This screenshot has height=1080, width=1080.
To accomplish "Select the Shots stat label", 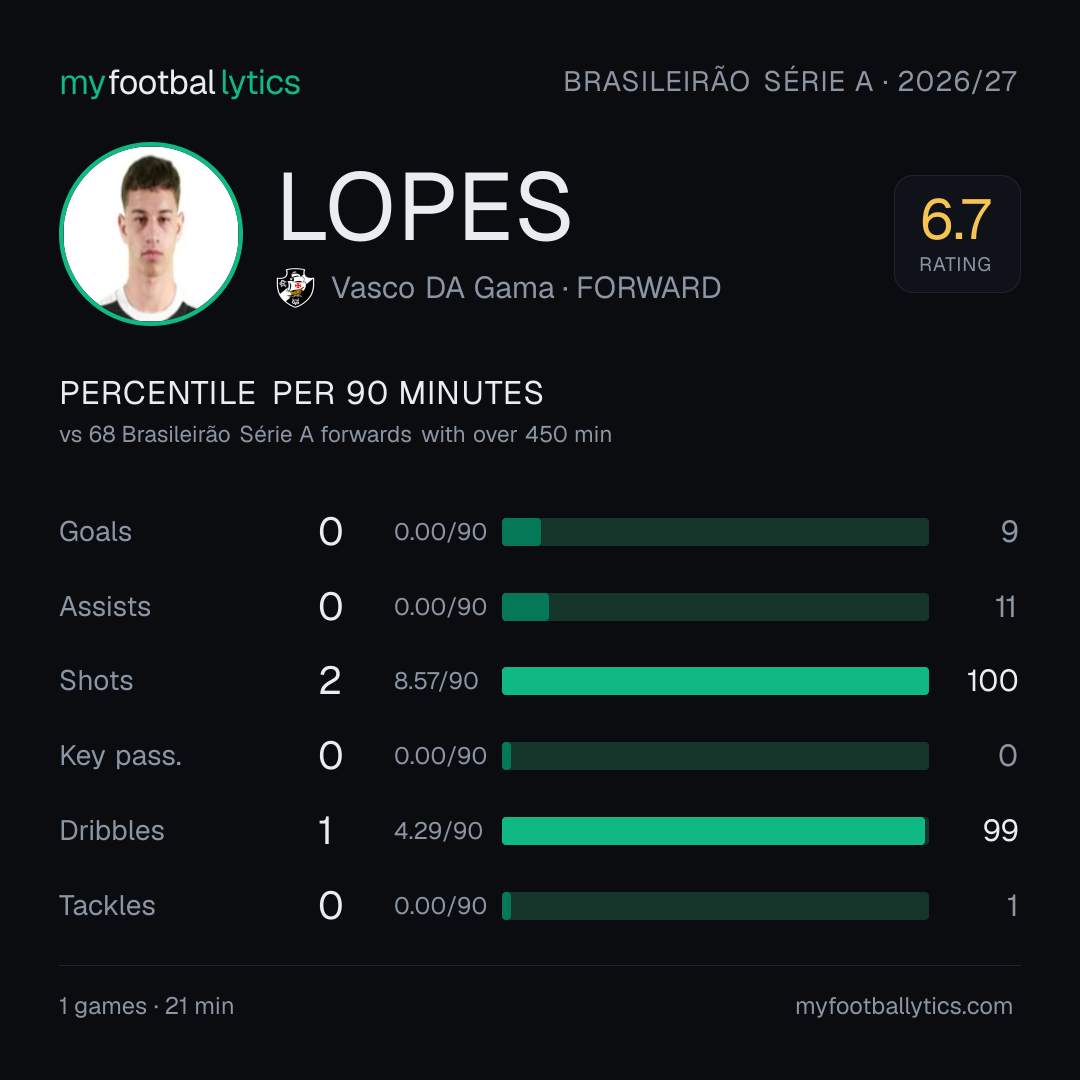I will click(96, 681).
